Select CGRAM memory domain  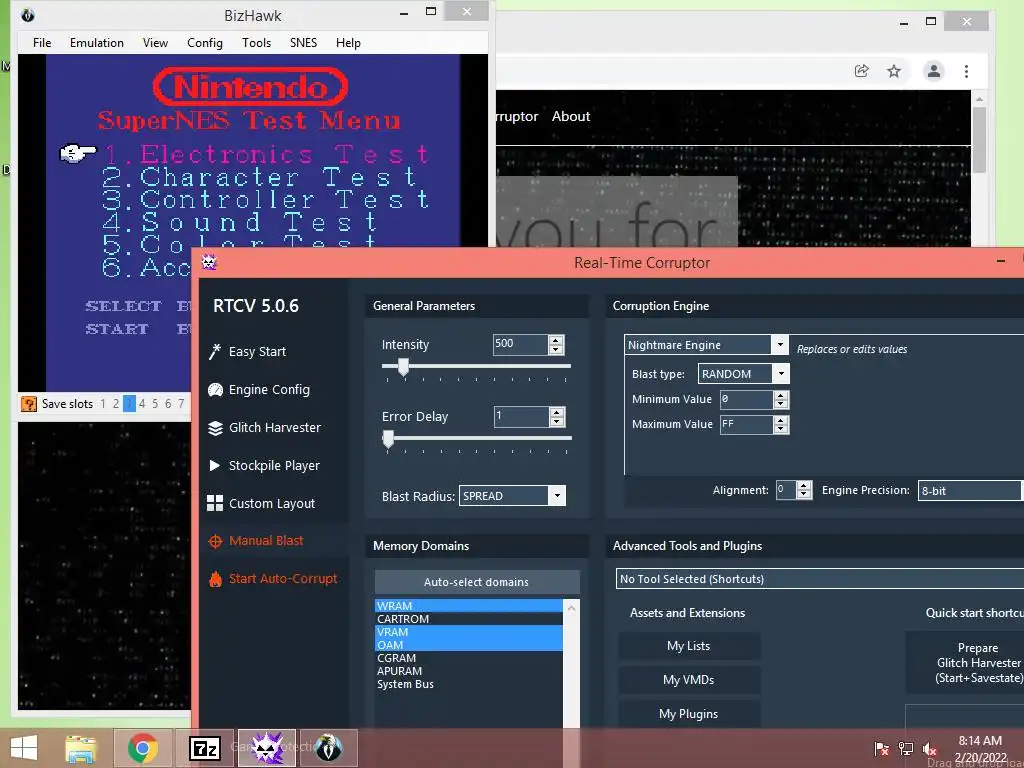469,658
